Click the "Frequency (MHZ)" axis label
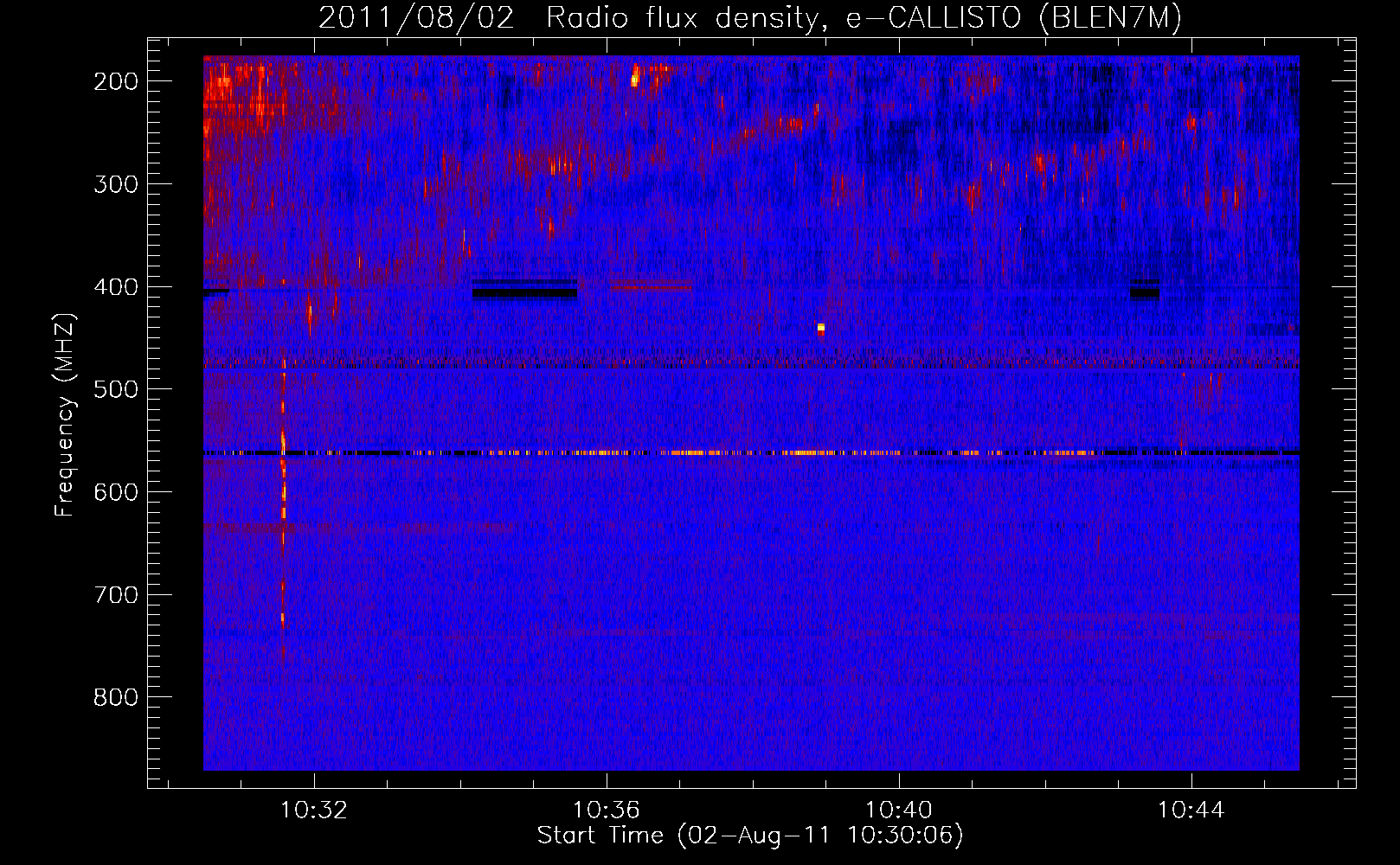 pos(65,414)
